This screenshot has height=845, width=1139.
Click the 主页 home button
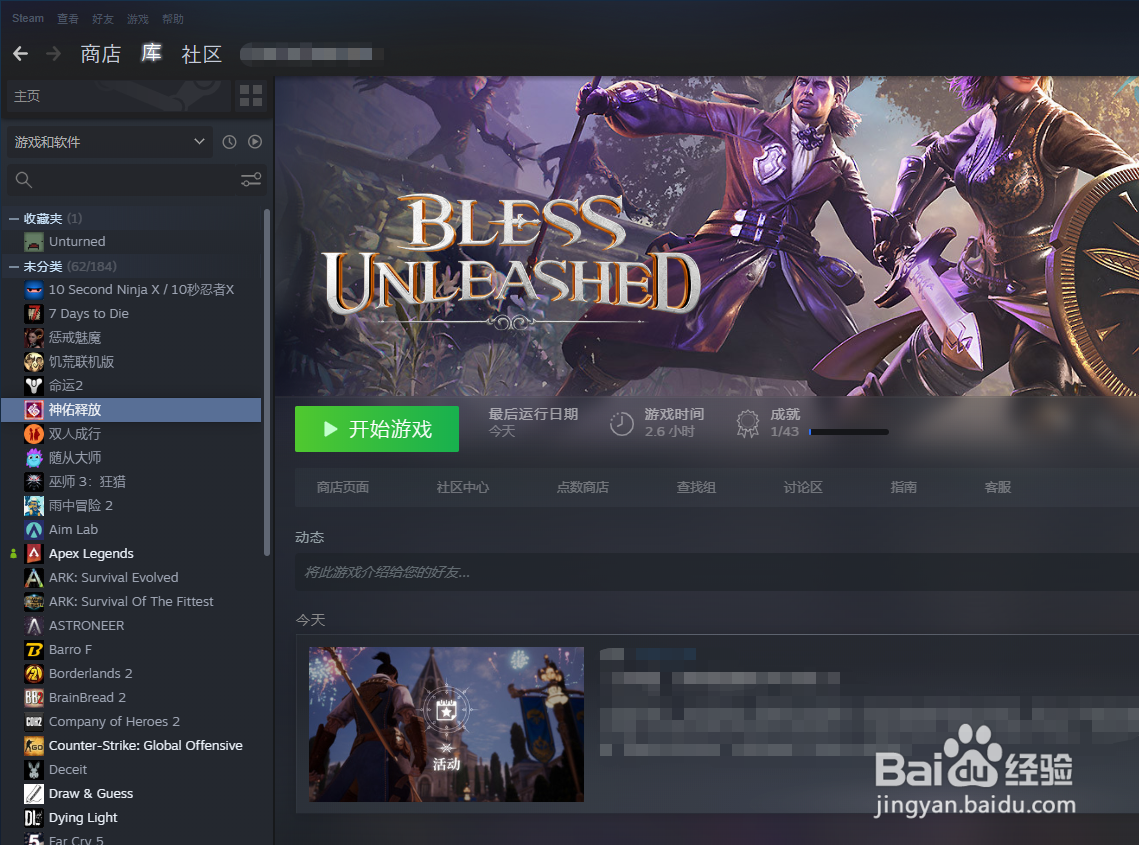(x=118, y=96)
